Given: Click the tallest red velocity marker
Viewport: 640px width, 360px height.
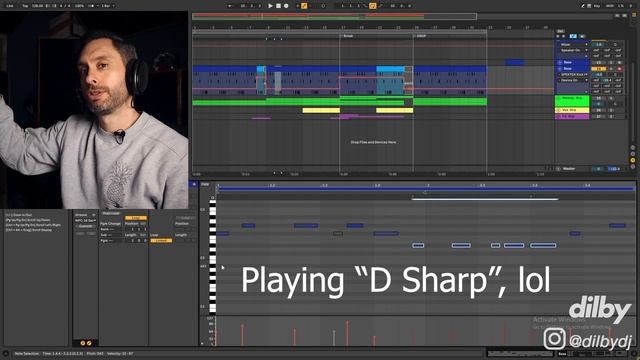Looking at the screenshot, I should point(347,333).
